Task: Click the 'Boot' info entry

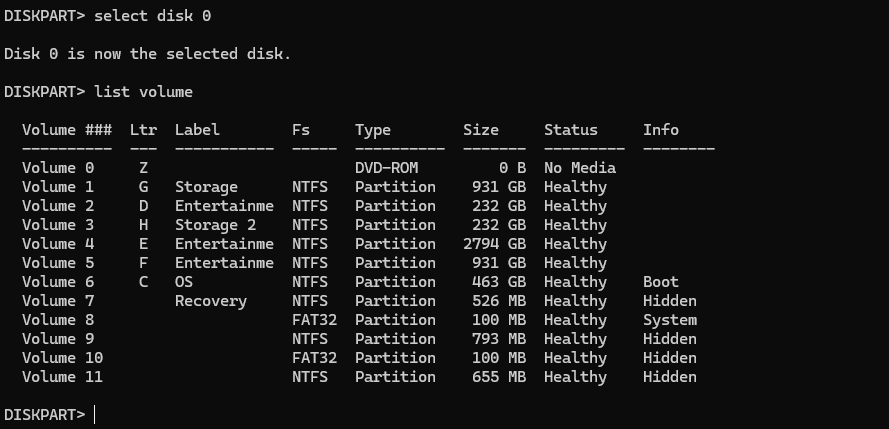Action: pyautogui.click(x=660, y=282)
